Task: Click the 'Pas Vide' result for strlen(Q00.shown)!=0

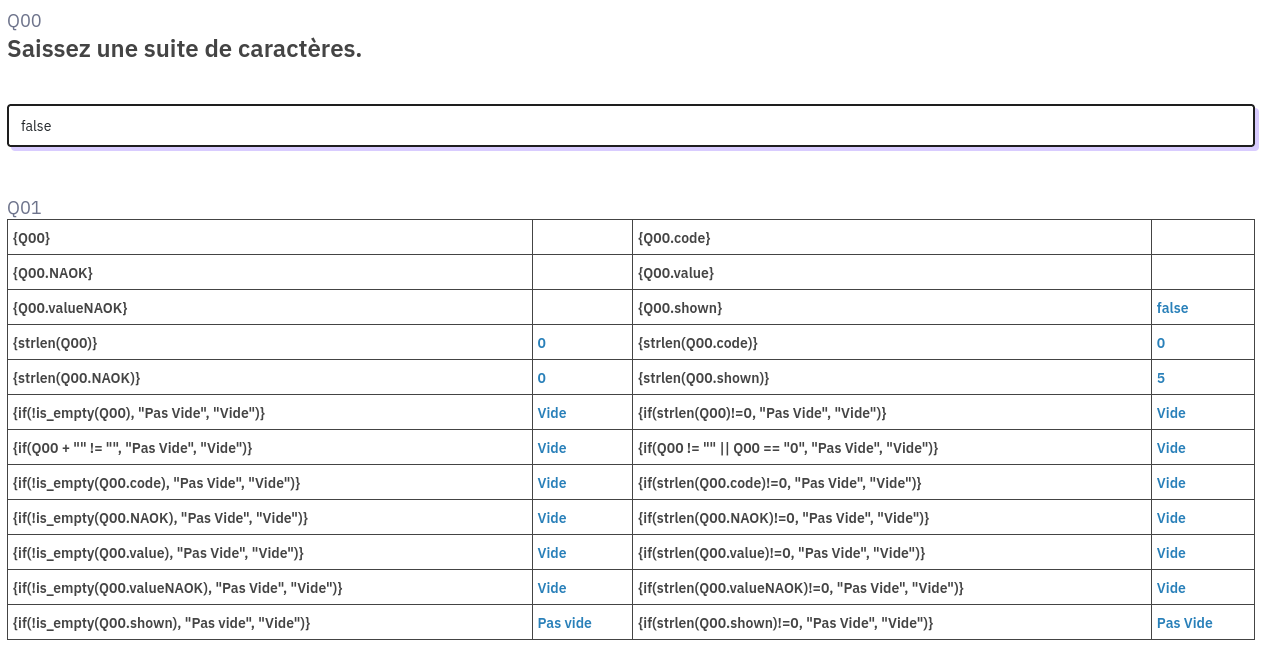Action: (x=1184, y=623)
